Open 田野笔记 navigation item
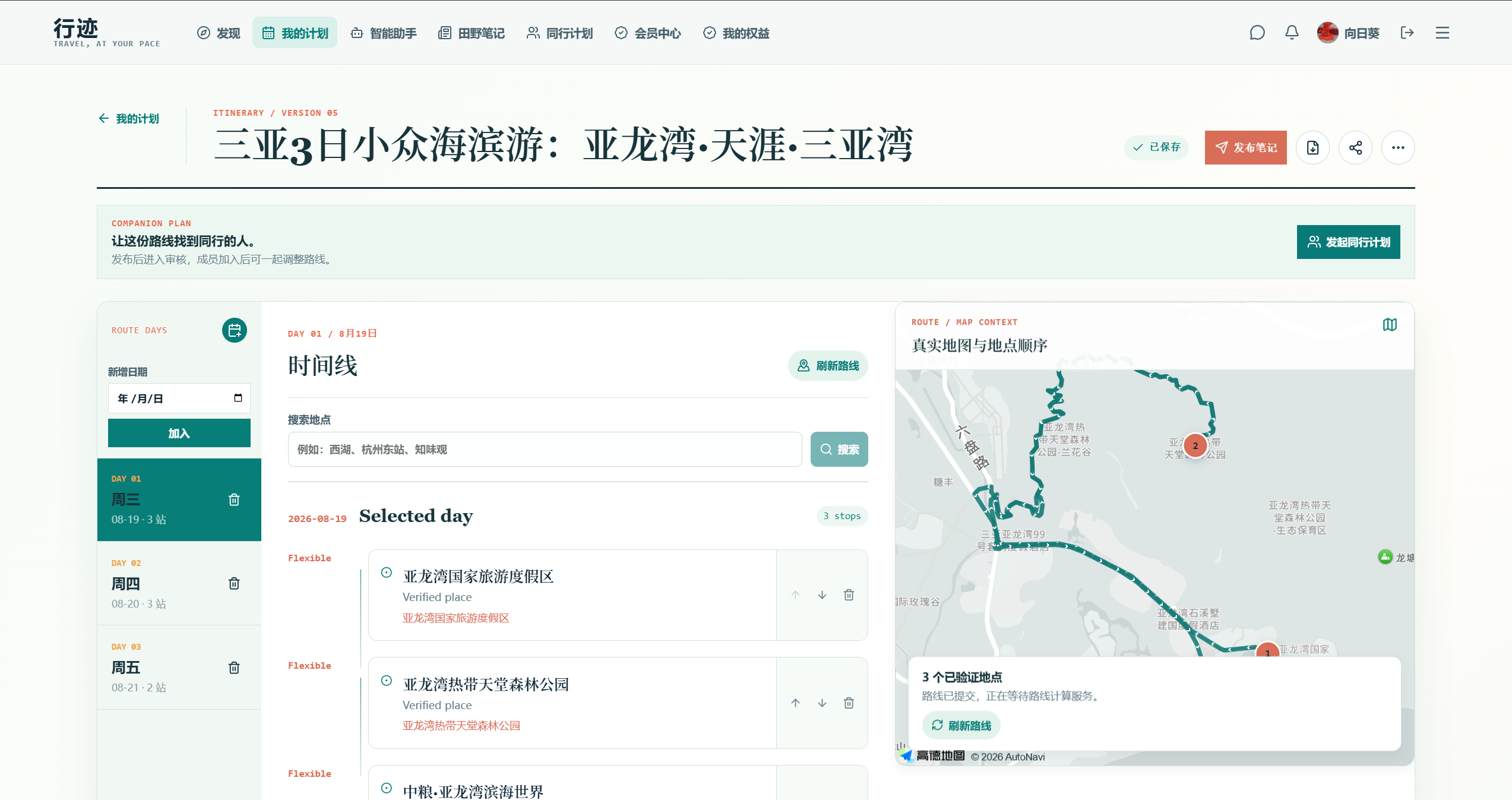The image size is (1512, 800). [x=472, y=33]
